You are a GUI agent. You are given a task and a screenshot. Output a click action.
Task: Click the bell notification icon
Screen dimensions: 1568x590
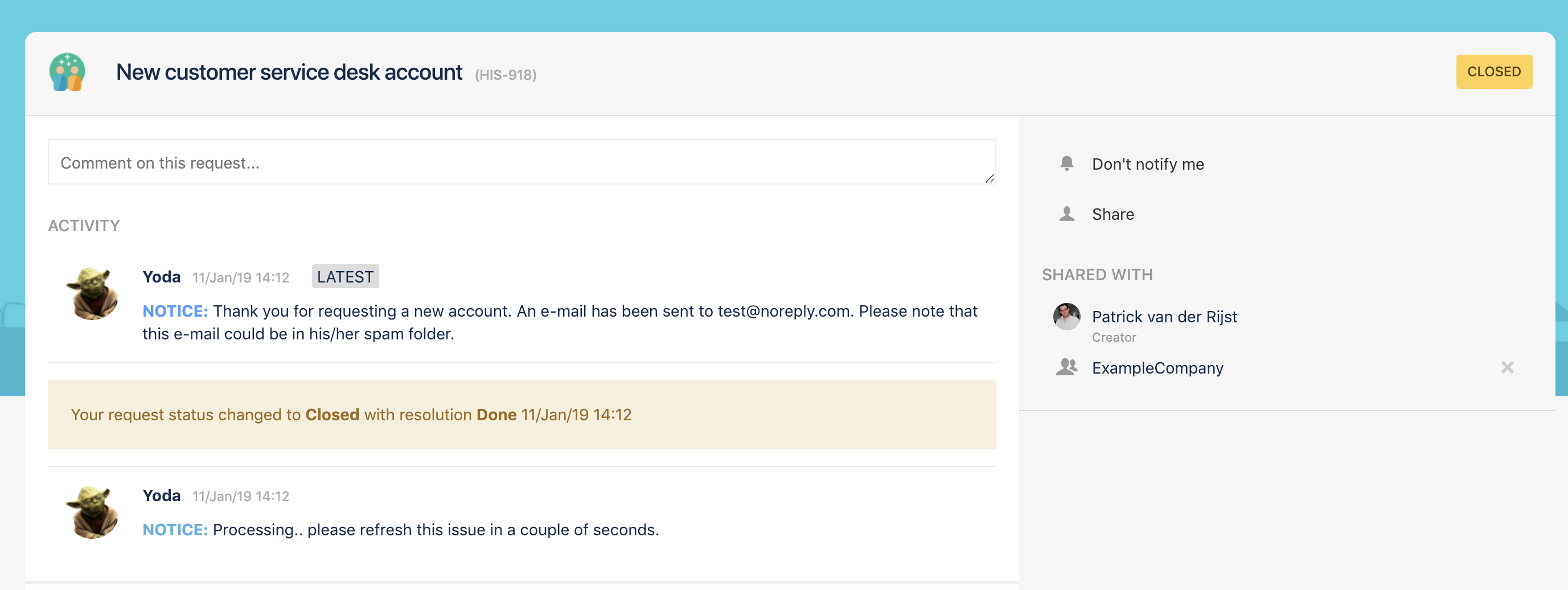1066,164
